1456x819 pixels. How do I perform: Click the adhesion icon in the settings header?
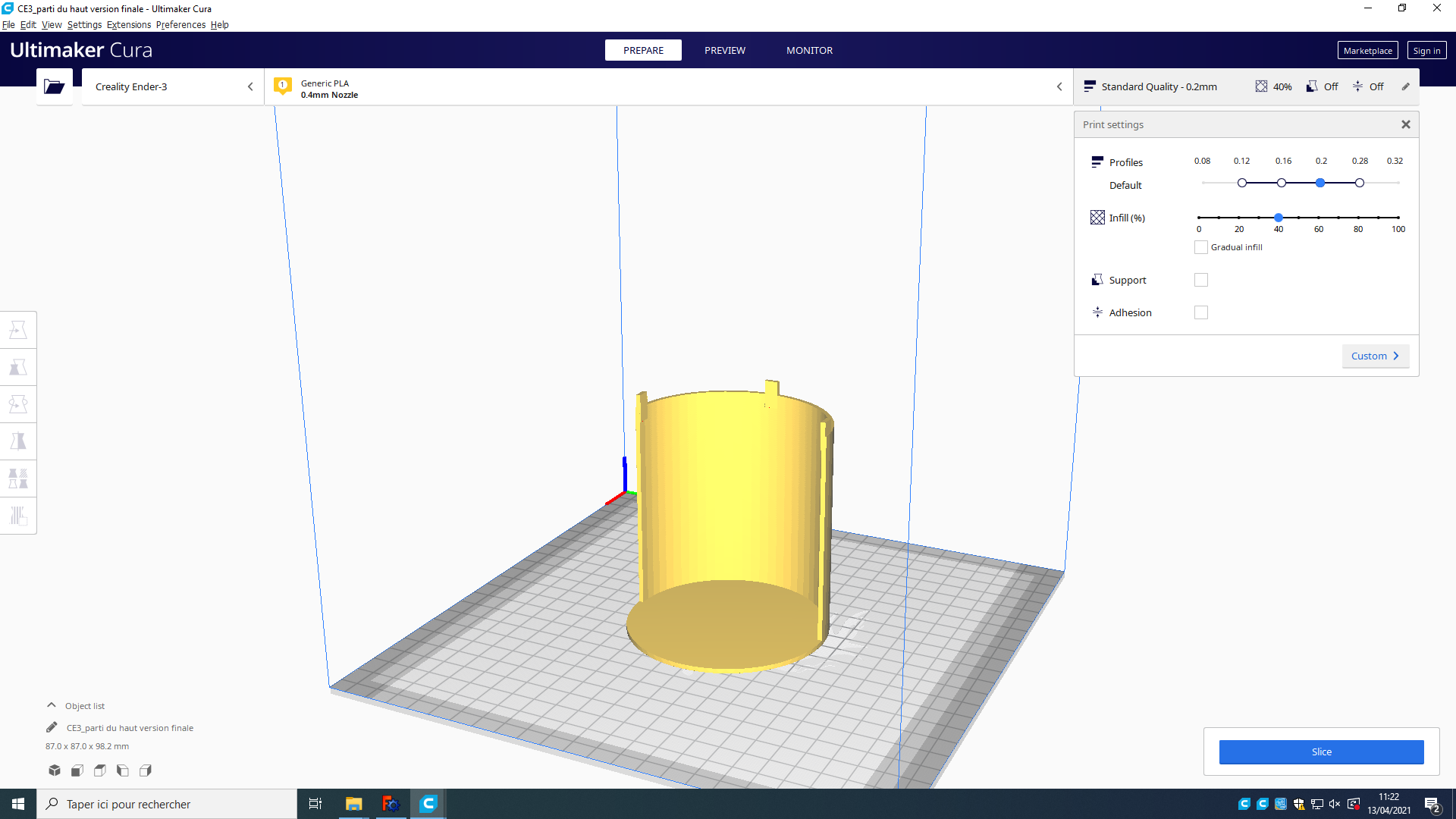1357,86
